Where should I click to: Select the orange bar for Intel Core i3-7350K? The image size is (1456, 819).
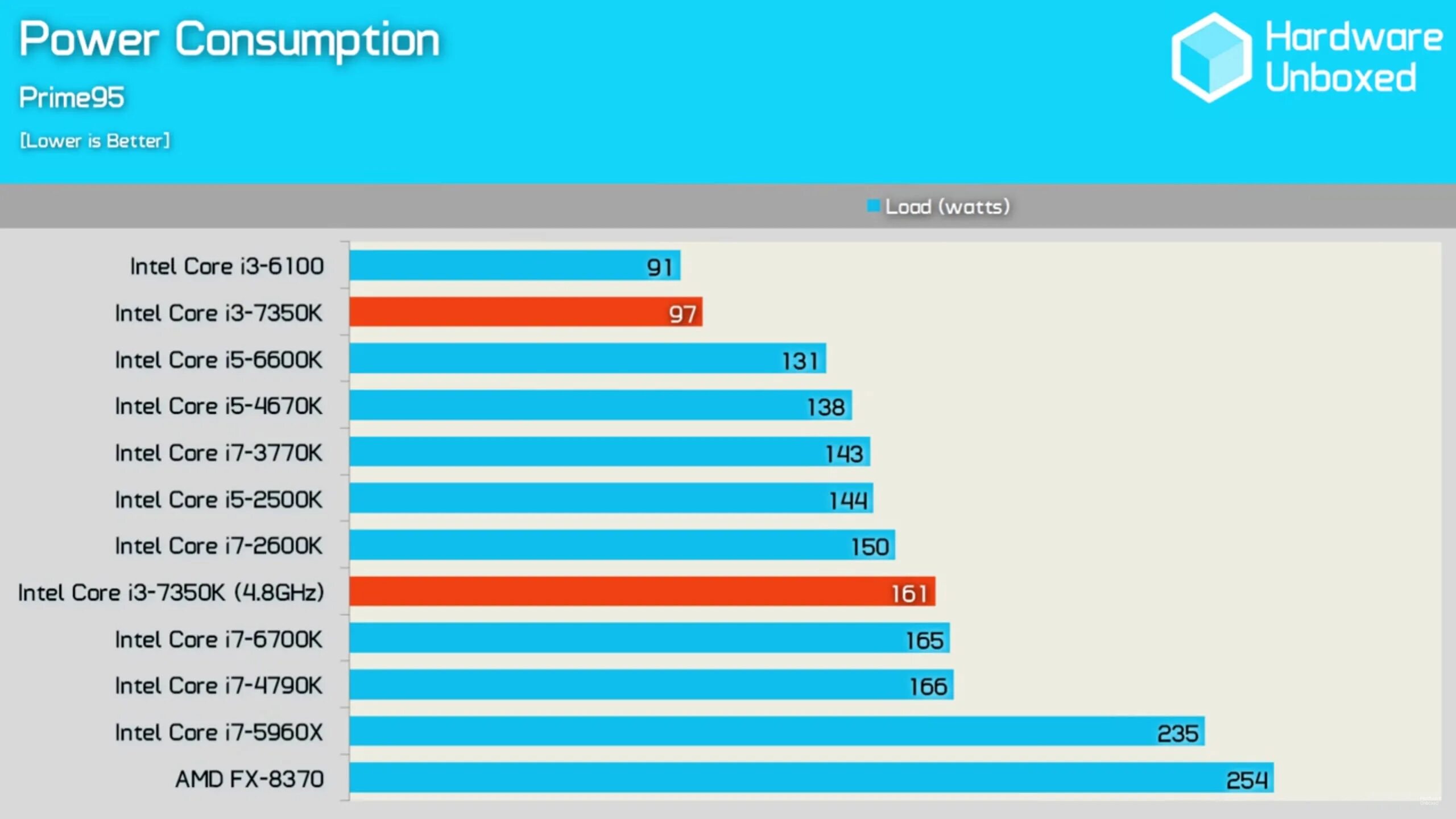(525, 312)
